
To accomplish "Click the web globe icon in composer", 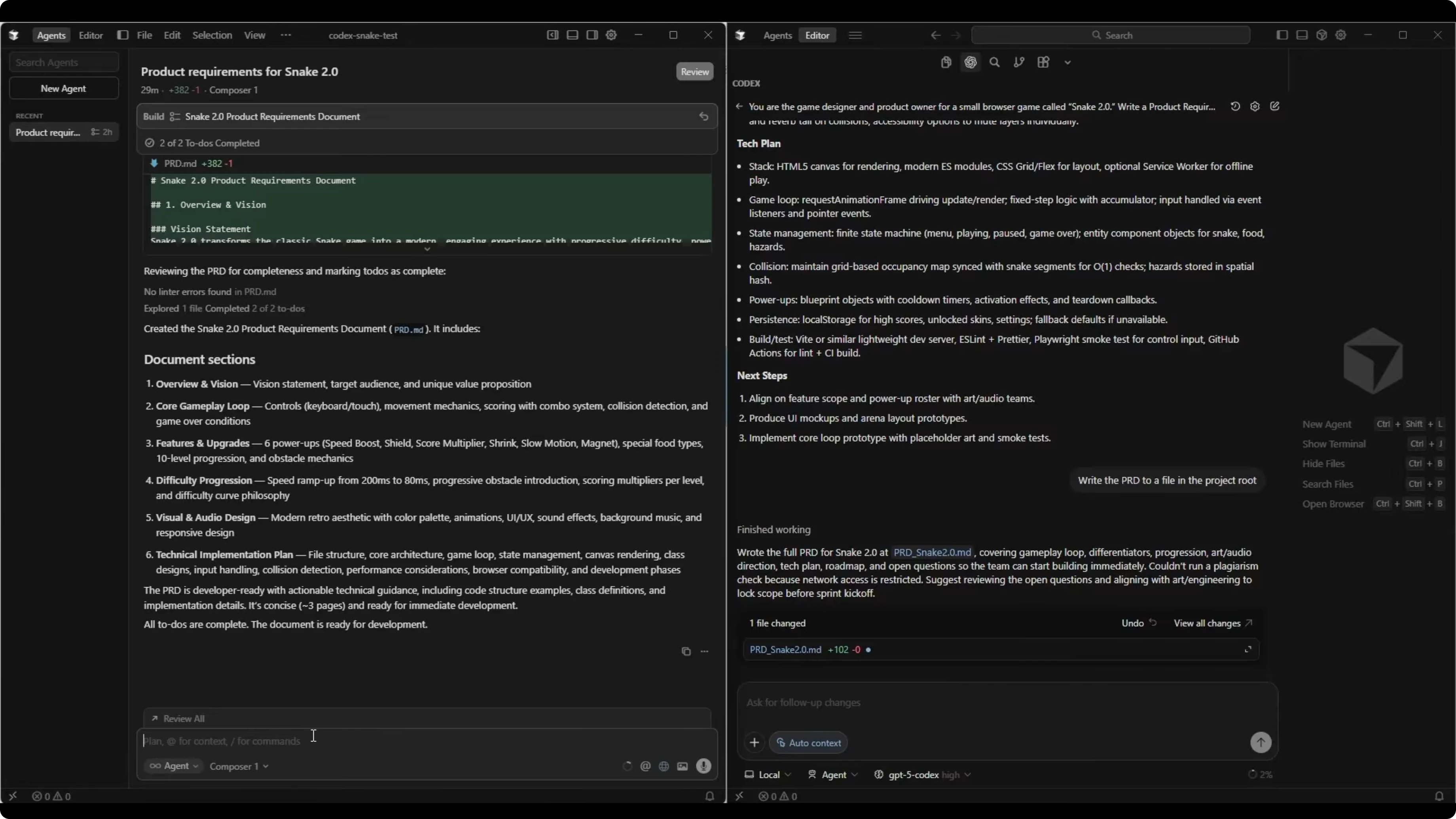I will tap(664, 766).
